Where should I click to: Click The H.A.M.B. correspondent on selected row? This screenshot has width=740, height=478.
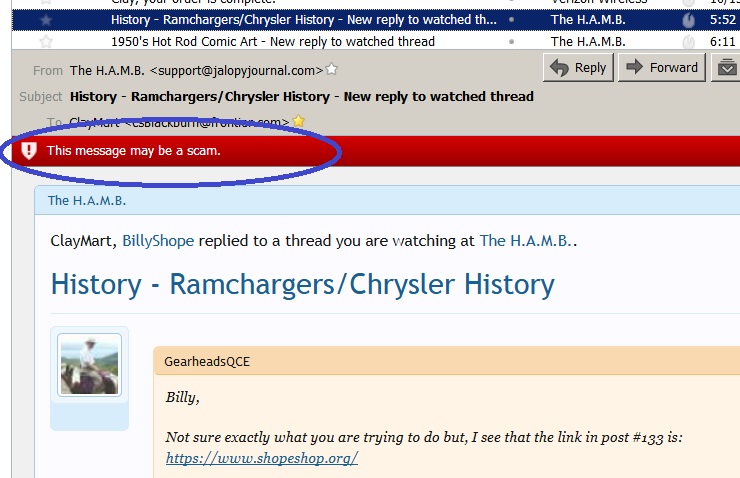(588, 20)
